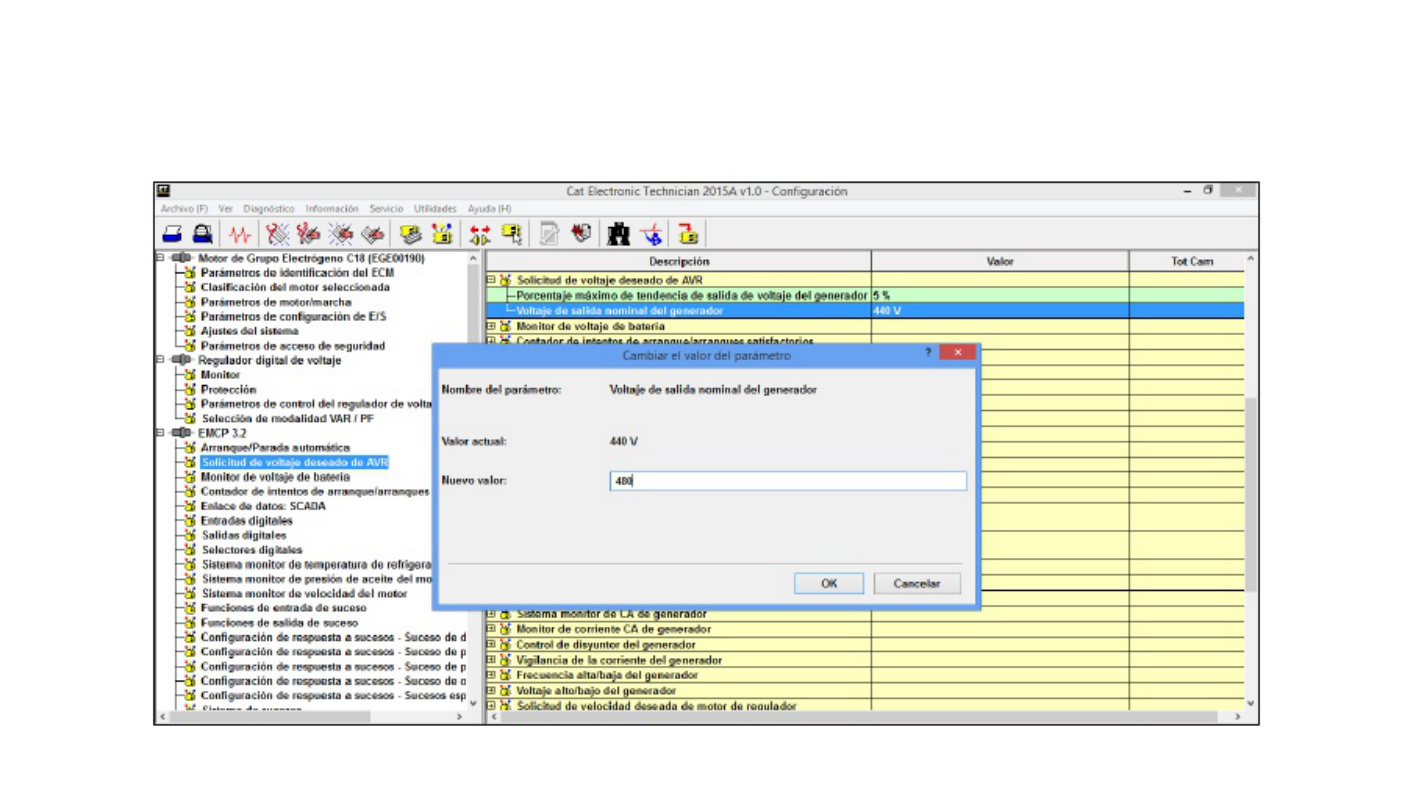Screen dimensions: 1413x796
Task: Confirm the new value with OK
Action: point(829,583)
